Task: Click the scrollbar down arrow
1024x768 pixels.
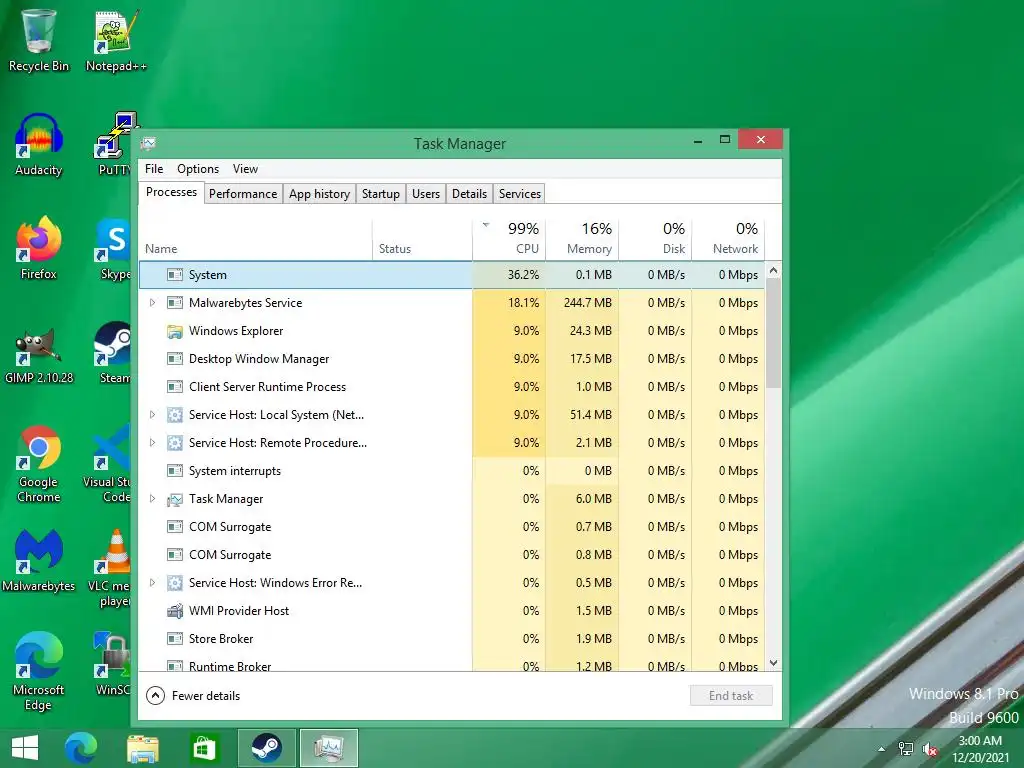Action: click(773, 662)
